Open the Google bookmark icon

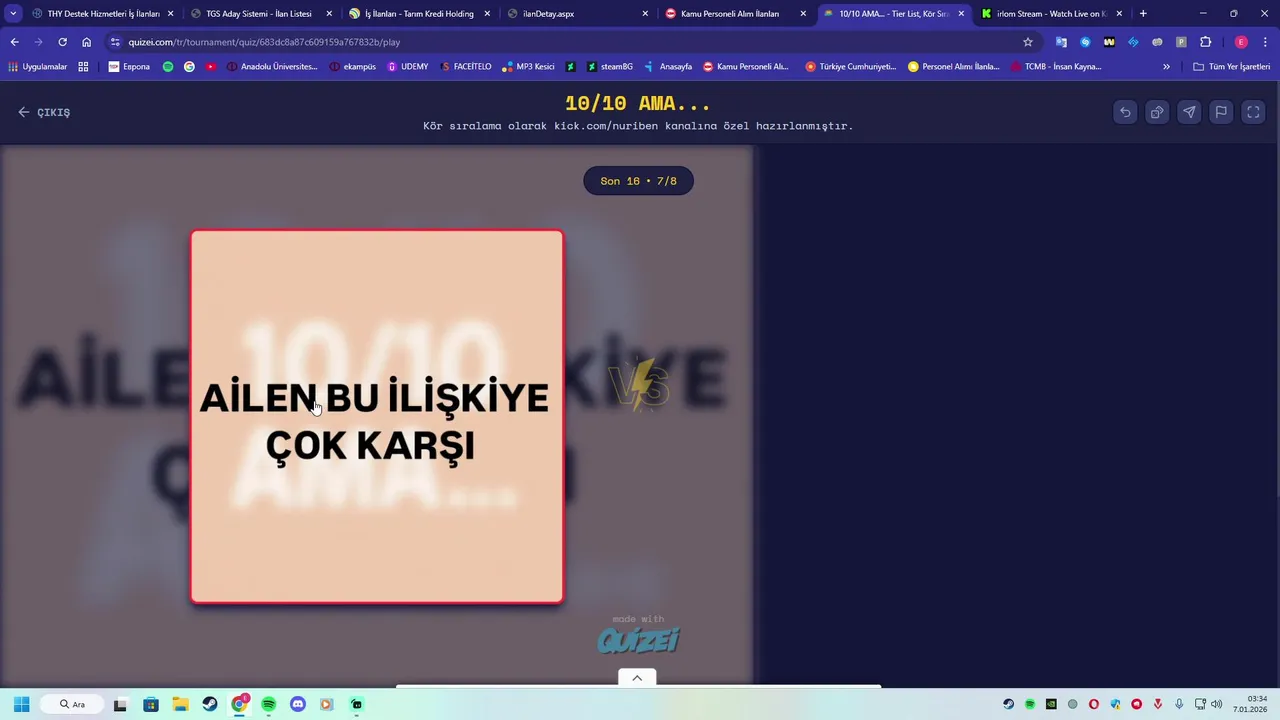pos(189,67)
